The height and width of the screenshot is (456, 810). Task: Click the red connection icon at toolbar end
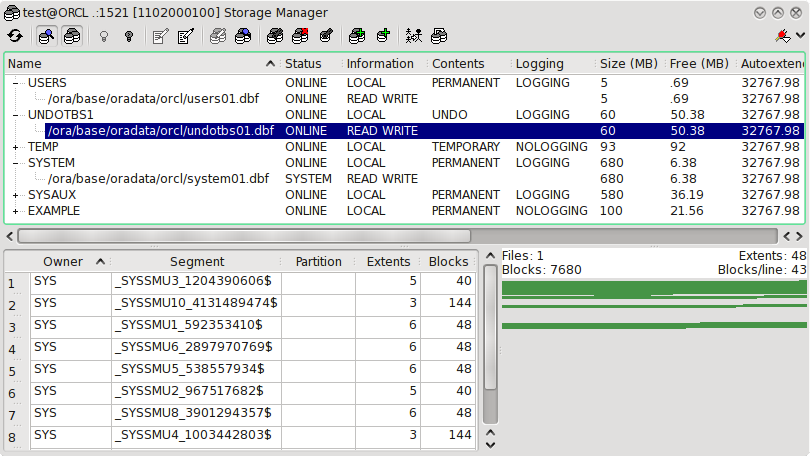(783, 36)
